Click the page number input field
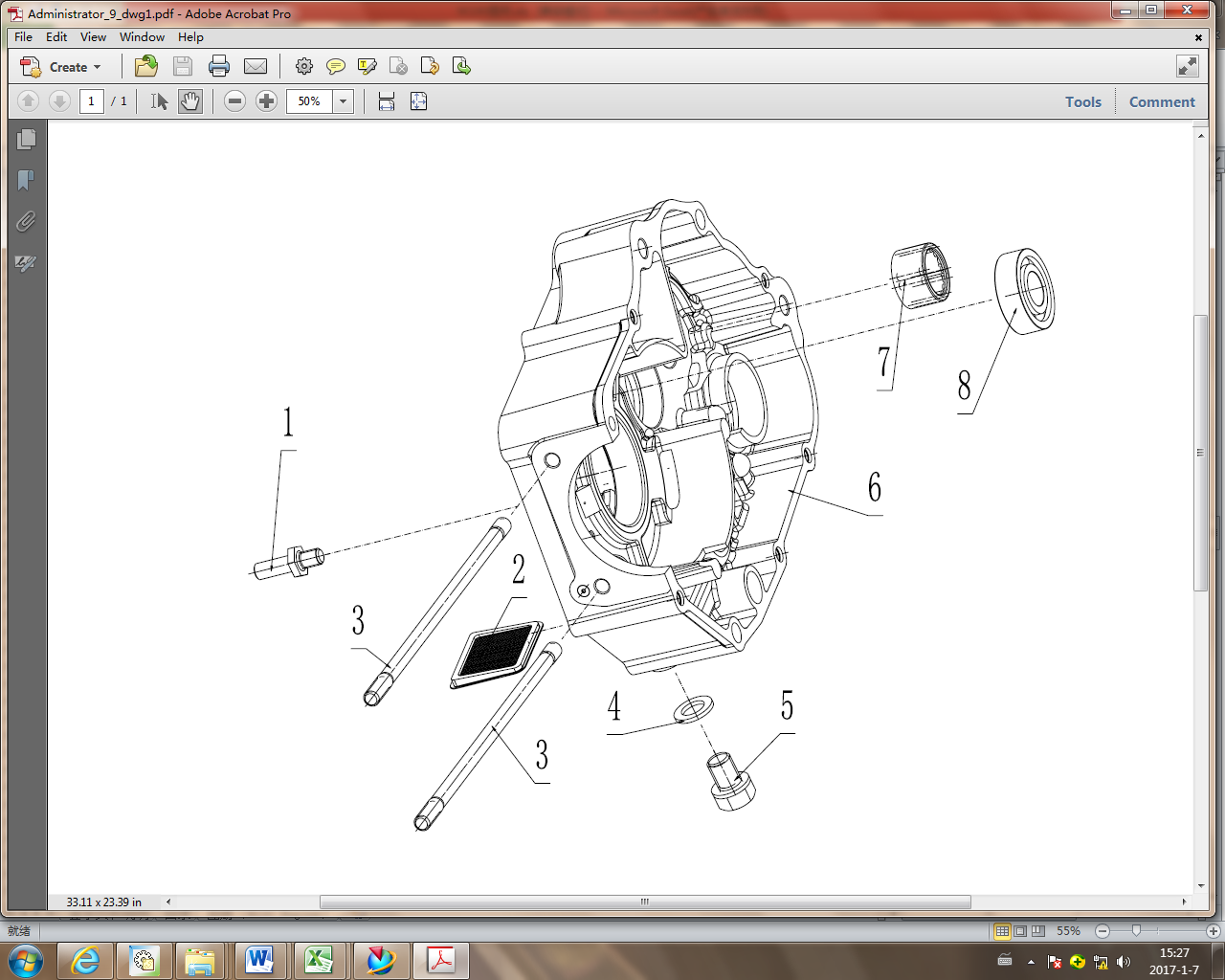Image resolution: width=1225 pixels, height=980 pixels. coord(91,100)
